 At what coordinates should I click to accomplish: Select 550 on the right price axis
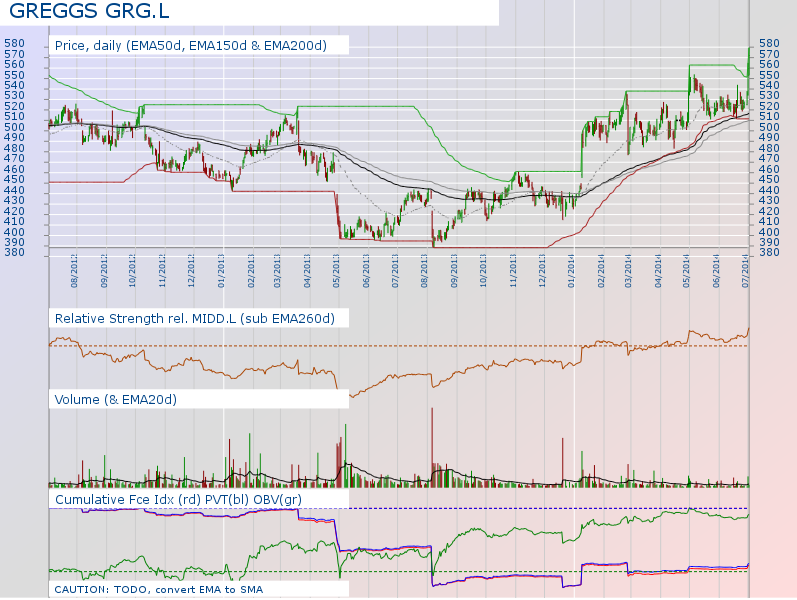pyautogui.click(x=769, y=75)
